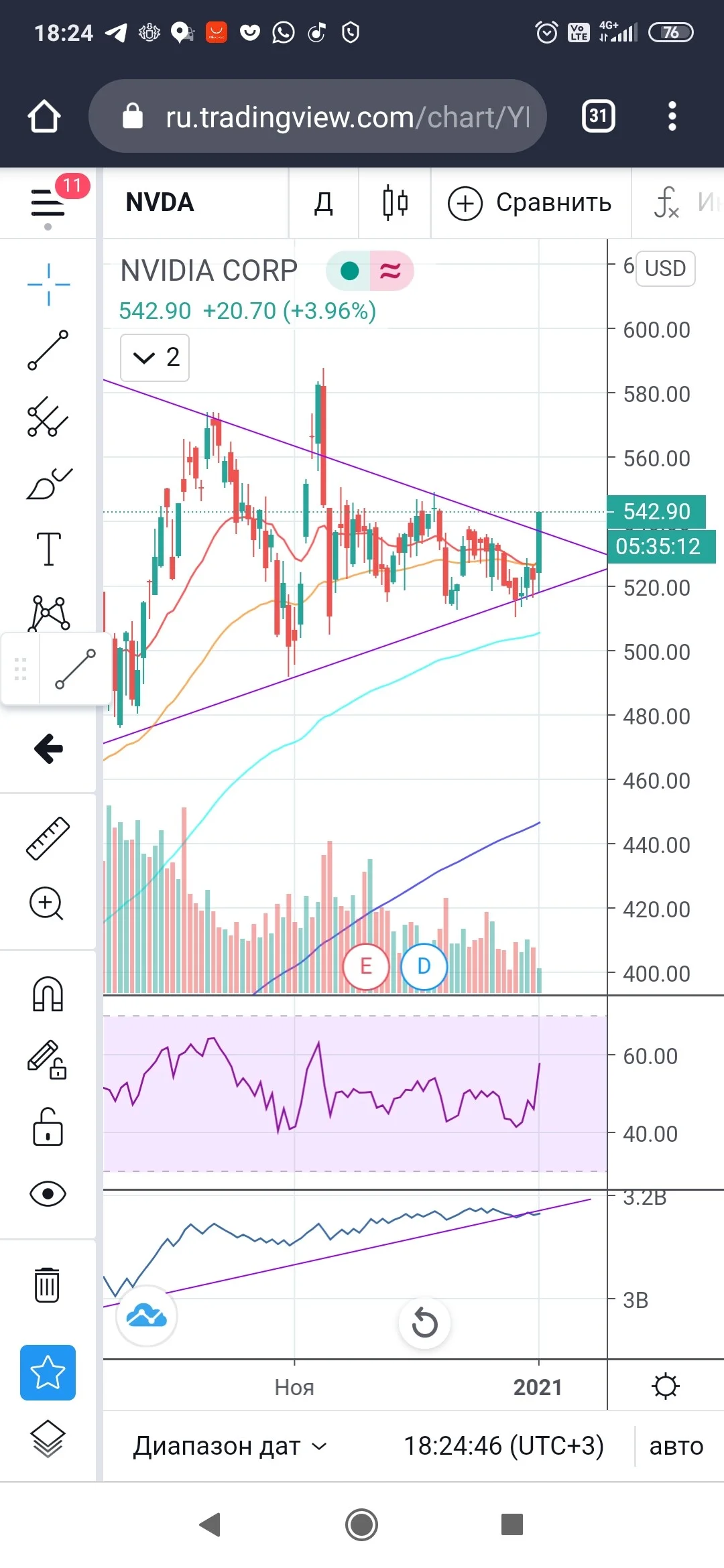Click the earnings E marker
Image resolution: width=724 pixels, height=1568 pixels.
[365, 966]
